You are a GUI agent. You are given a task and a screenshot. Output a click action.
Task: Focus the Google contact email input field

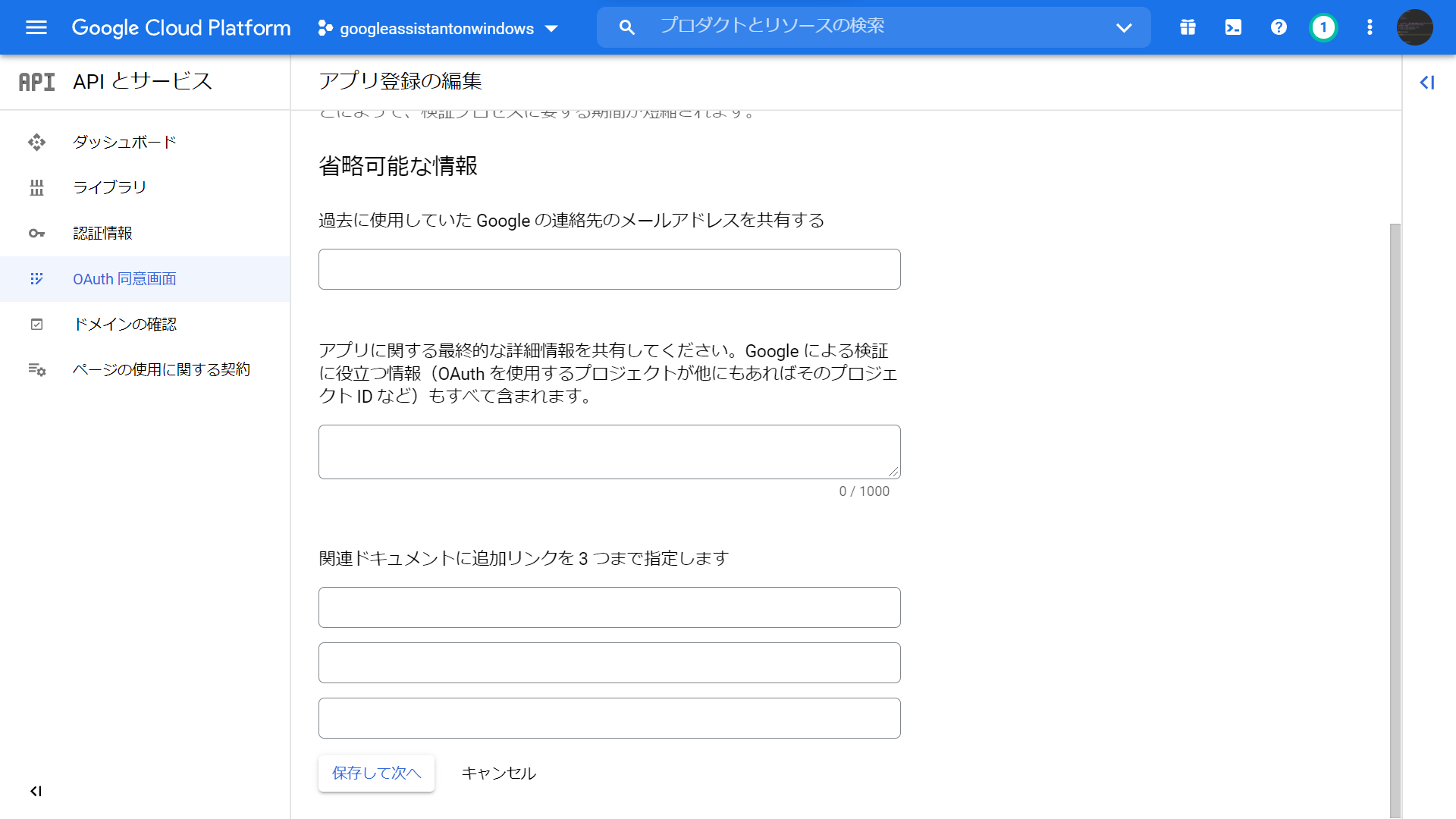click(609, 269)
